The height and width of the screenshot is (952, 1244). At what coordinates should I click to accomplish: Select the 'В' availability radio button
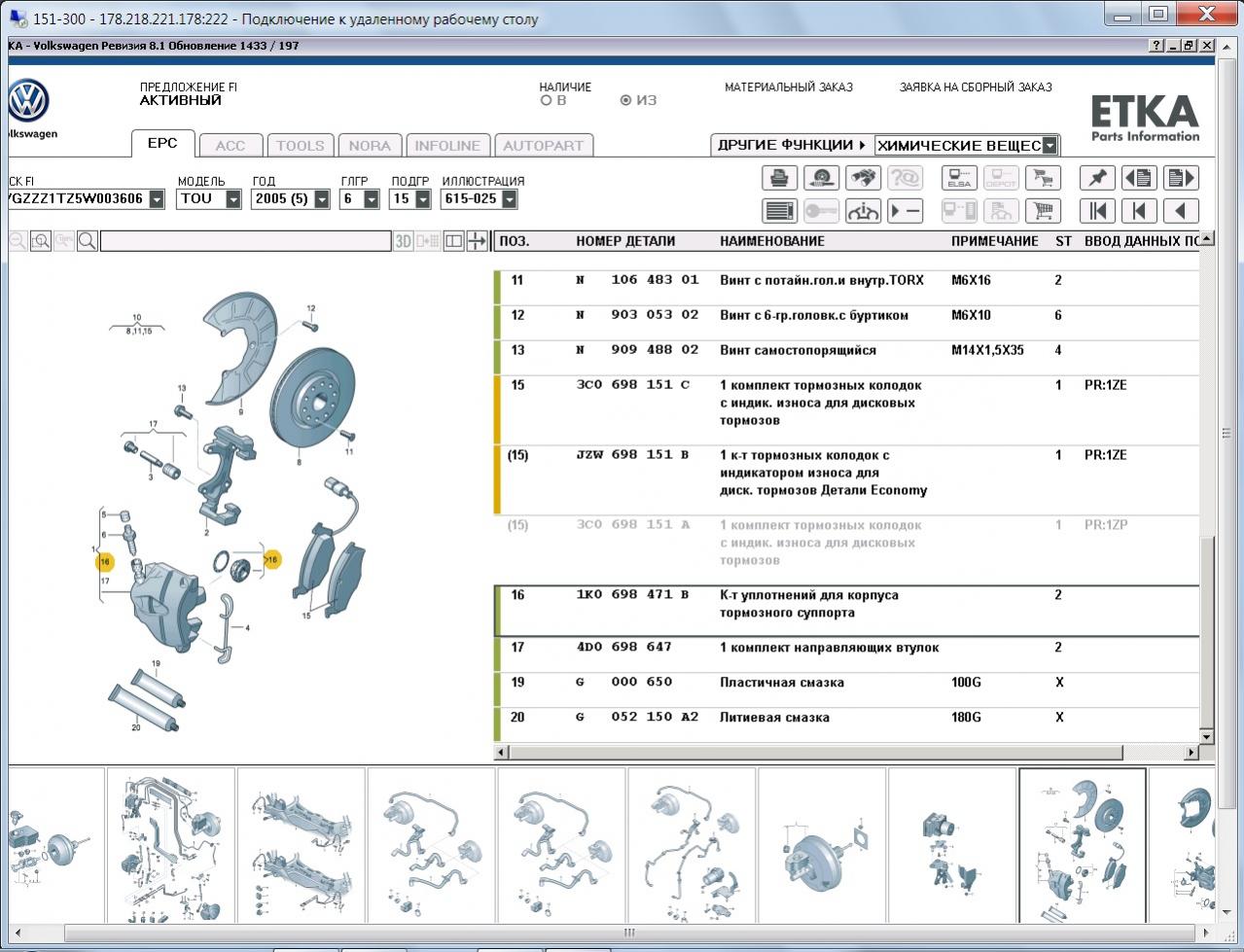pos(546,100)
